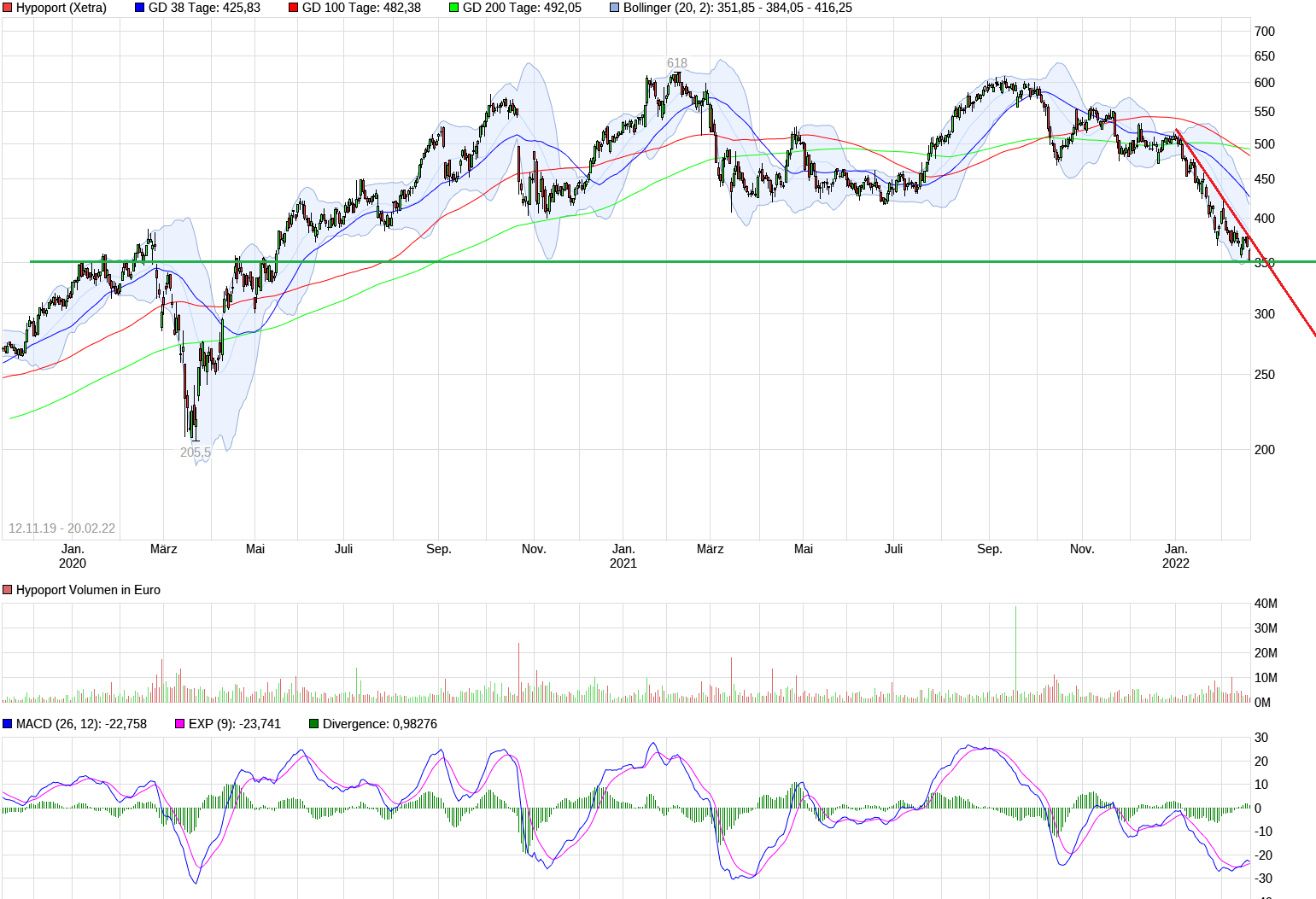Select the 650 price axis value
This screenshot has width=1316, height=899.
(x=1265, y=56)
